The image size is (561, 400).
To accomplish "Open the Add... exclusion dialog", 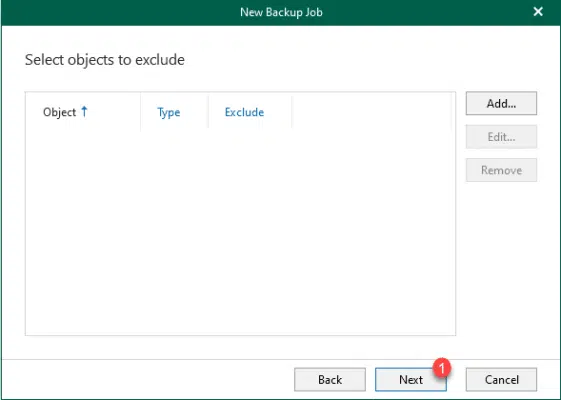I will point(501,103).
